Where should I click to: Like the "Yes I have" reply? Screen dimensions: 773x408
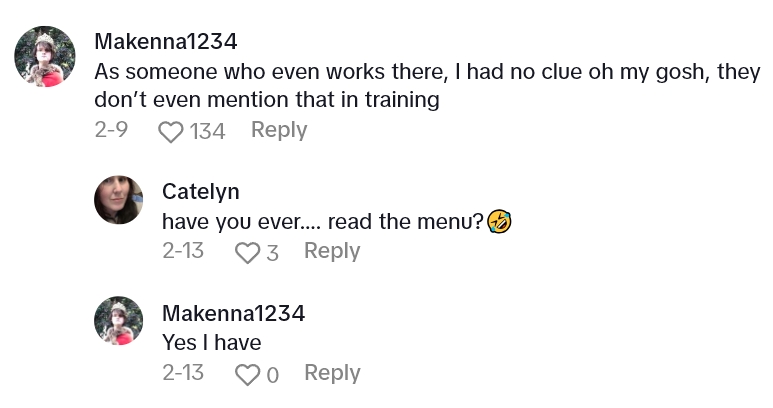tap(247, 374)
